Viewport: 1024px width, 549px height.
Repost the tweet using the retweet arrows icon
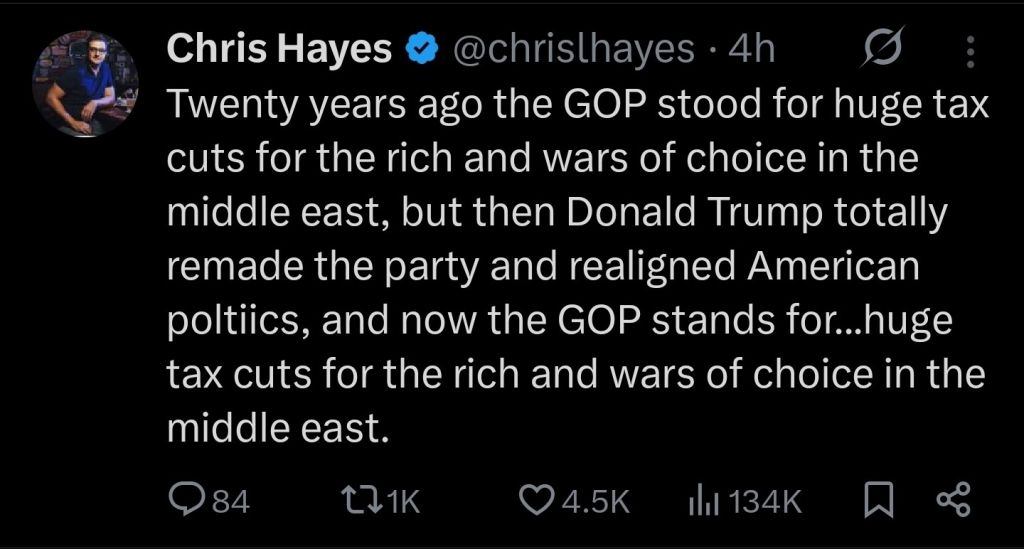[361, 501]
